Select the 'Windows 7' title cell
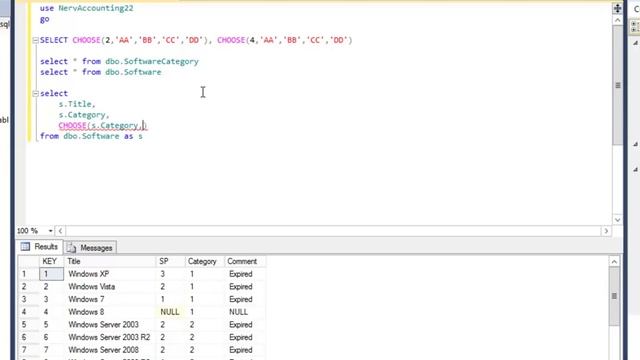This screenshot has width=640, height=360. coord(110,299)
